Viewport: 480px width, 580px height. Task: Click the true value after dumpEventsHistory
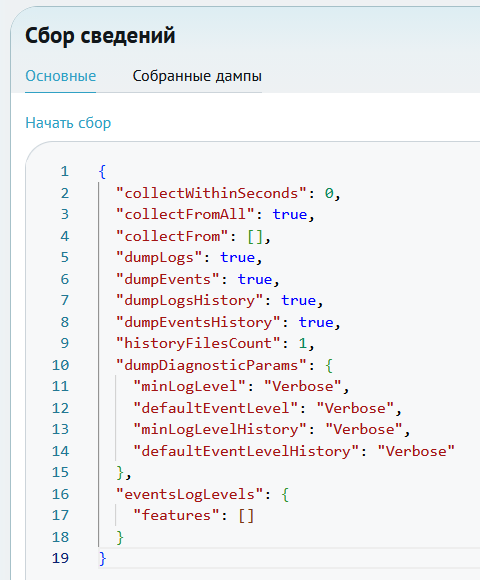(x=316, y=322)
